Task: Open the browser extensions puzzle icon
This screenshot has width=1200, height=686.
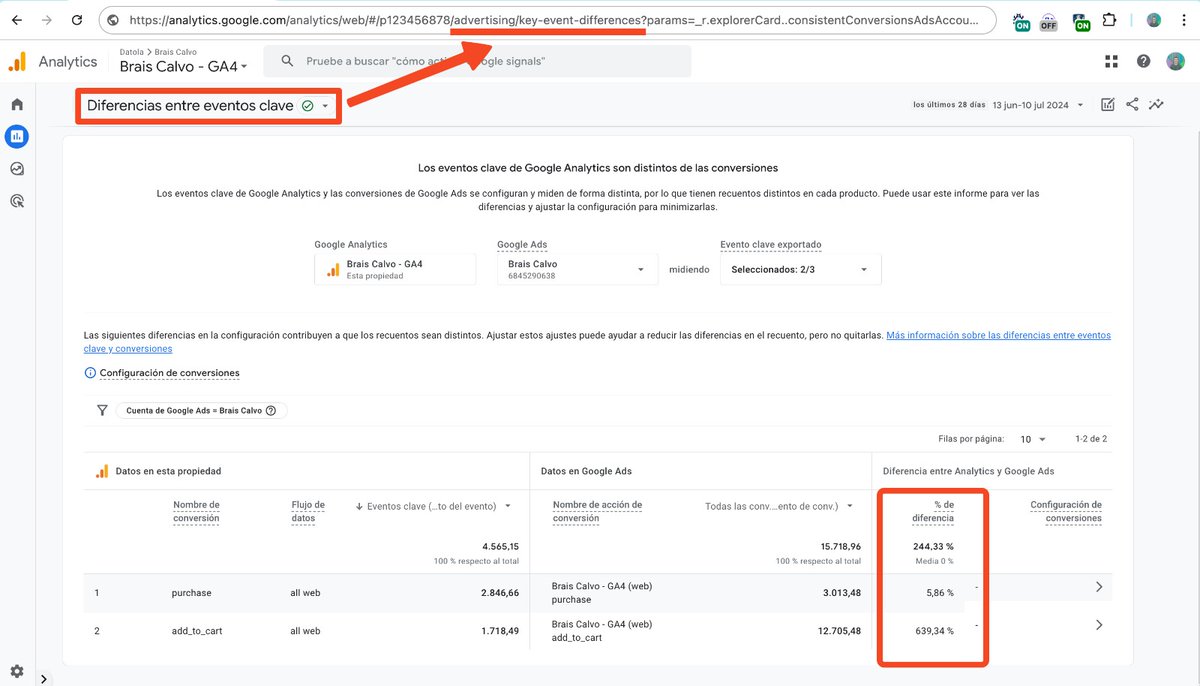Action: click(1110, 20)
